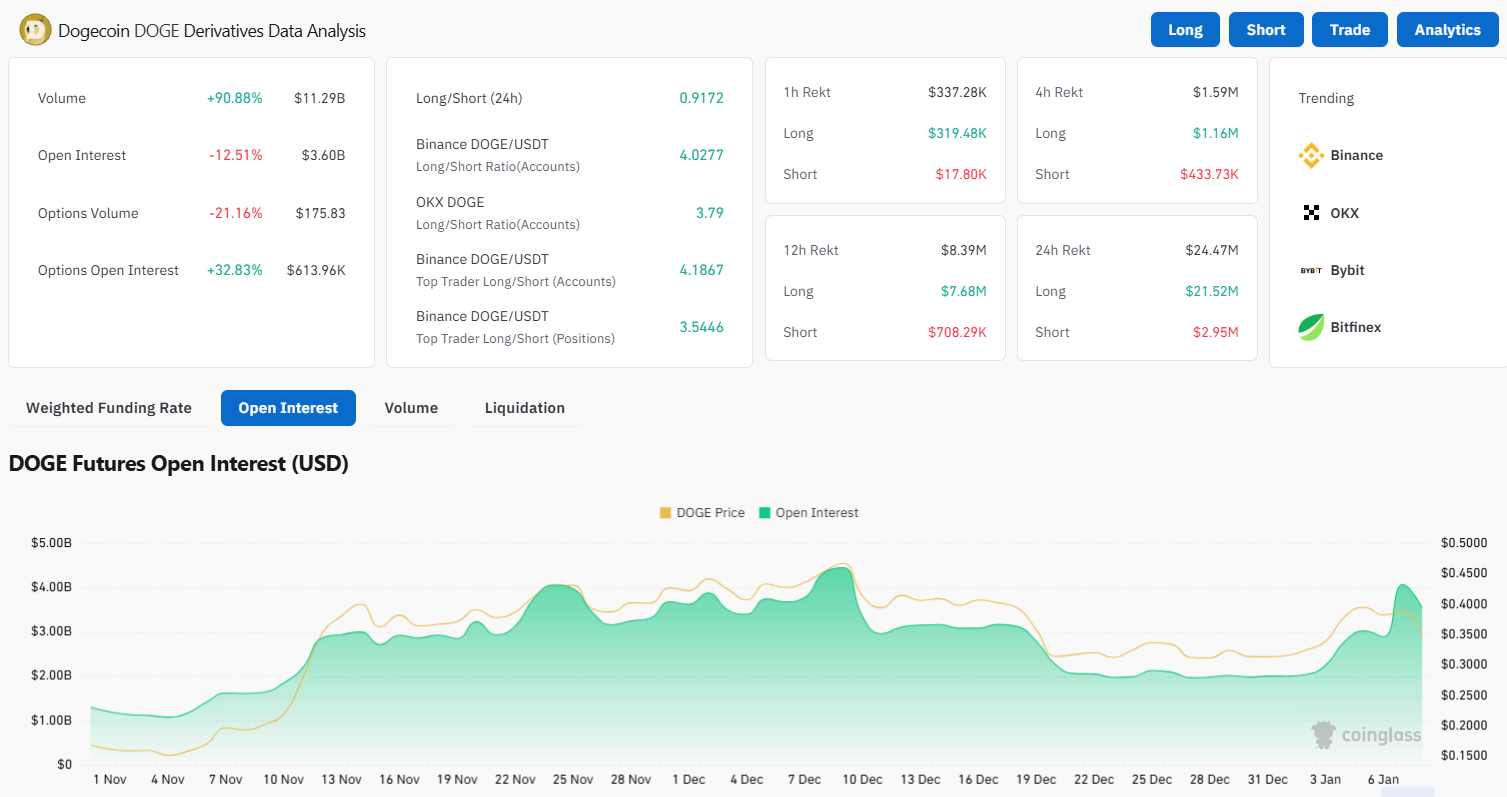Select the Open Interest tab
The width and height of the screenshot is (1507, 797).
pos(288,408)
